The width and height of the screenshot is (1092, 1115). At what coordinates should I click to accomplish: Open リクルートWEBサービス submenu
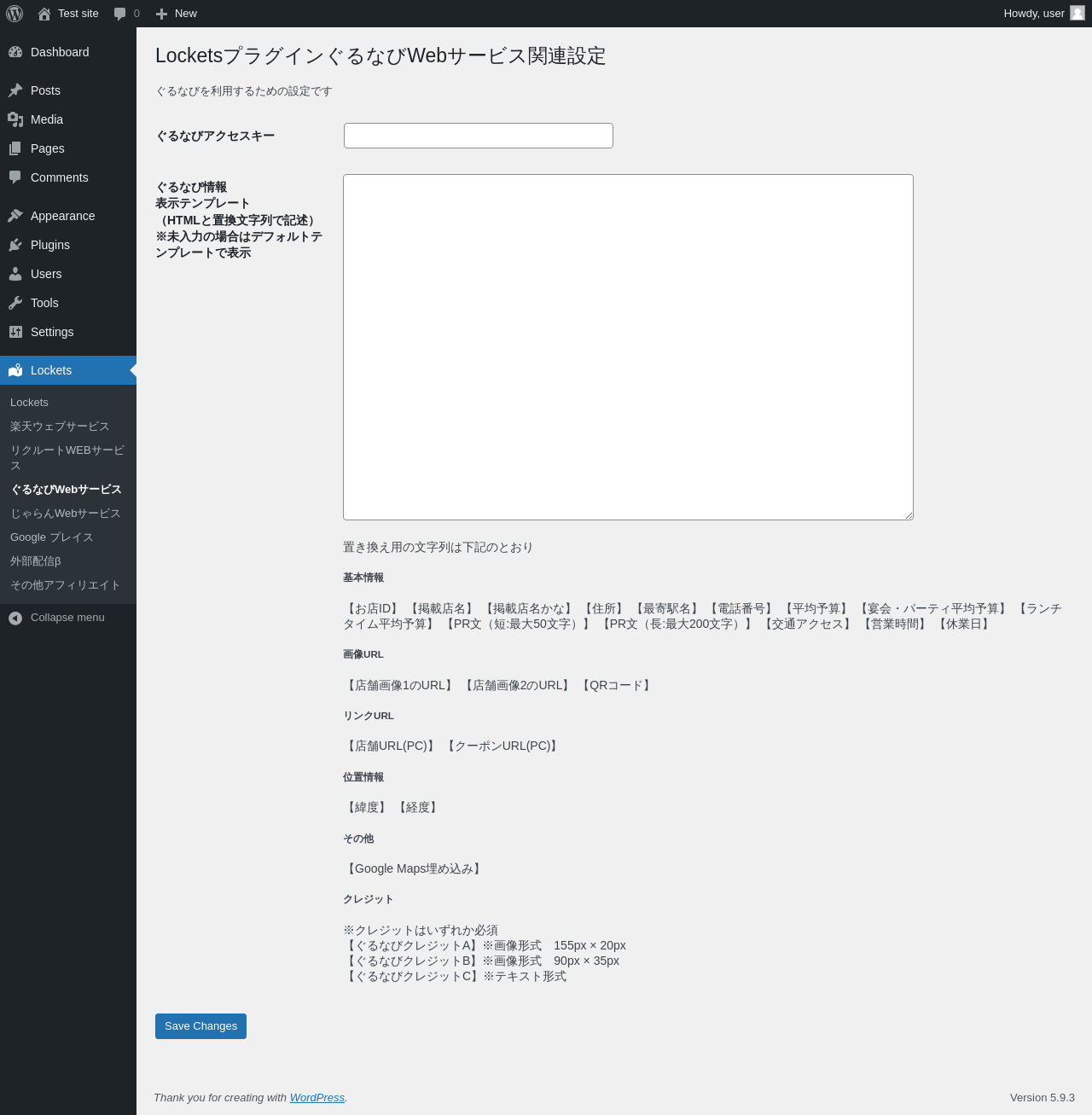tap(68, 458)
